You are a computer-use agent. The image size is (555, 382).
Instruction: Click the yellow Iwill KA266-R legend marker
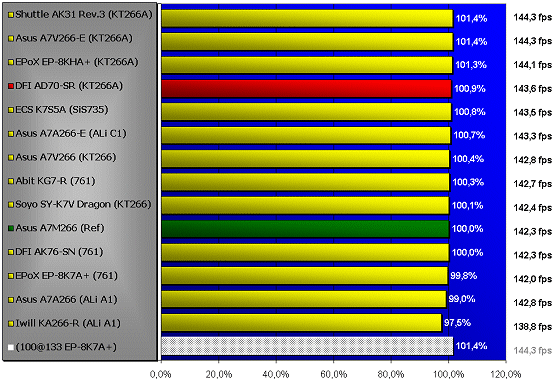point(11,324)
